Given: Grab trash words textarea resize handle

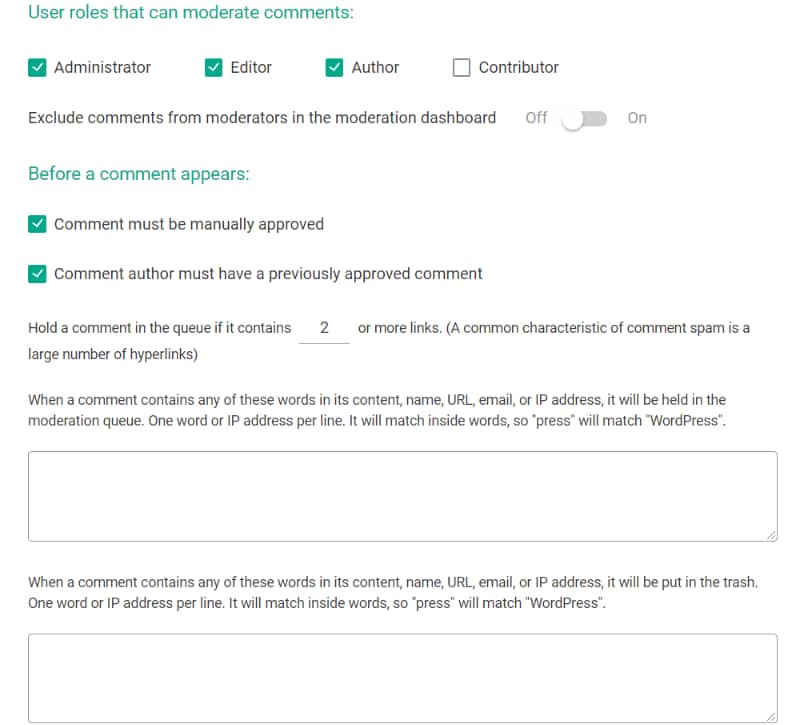Looking at the screenshot, I should coord(771,717).
